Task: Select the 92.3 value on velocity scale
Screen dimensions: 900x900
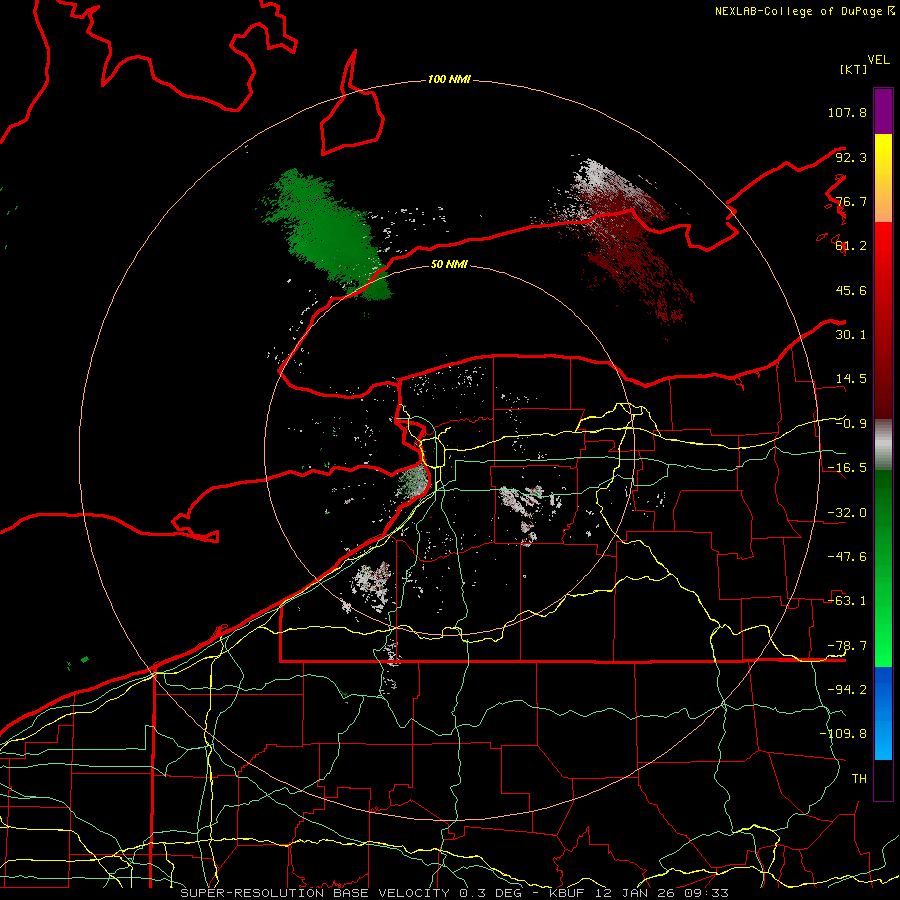Action: pos(851,157)
